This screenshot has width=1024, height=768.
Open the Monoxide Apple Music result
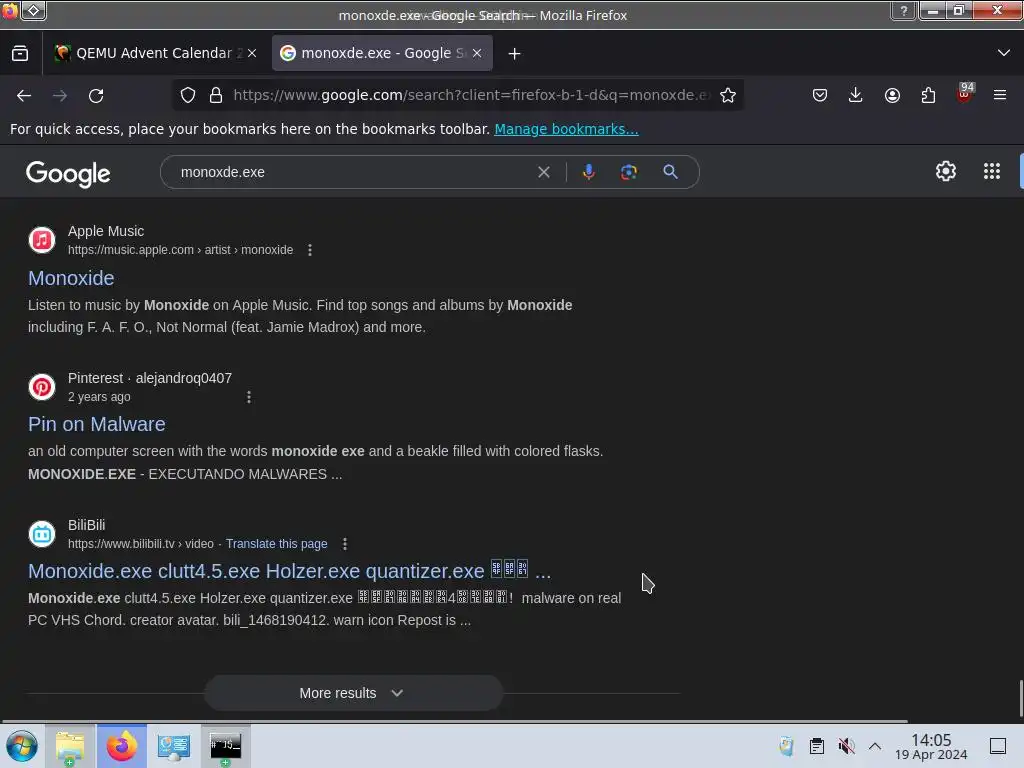tap(71, 278)
